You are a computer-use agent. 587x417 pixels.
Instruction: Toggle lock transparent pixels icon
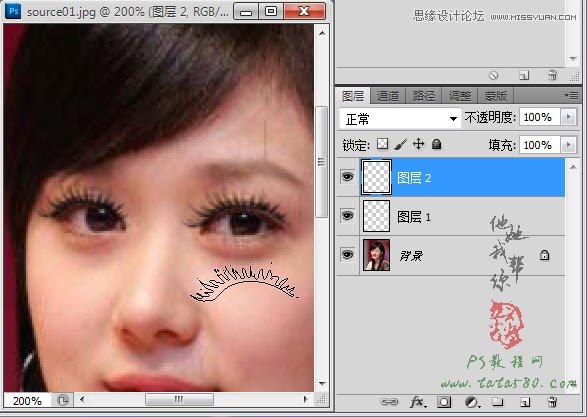click(382, 144)
